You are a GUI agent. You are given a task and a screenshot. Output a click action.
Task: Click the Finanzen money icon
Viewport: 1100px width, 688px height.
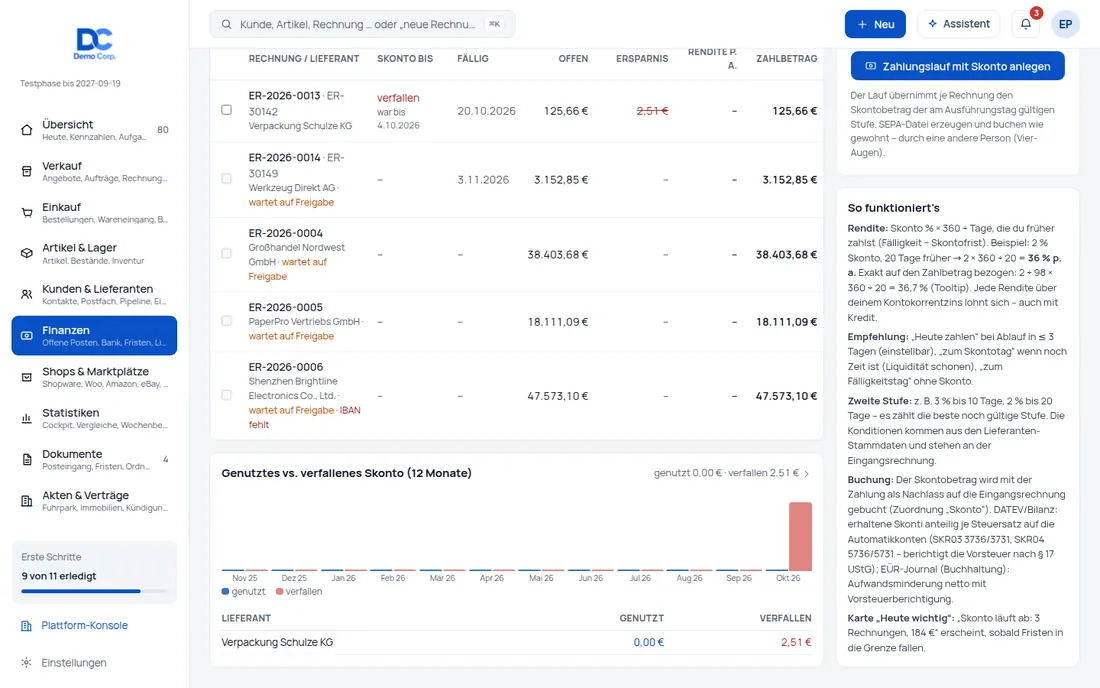pyautogui.click(x=27, y=336)
